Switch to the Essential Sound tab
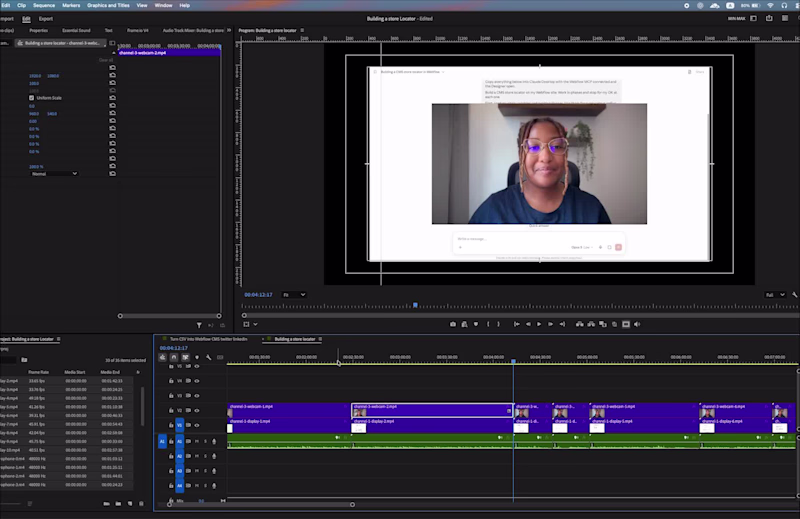The image size is (800, 519). pos(76,30)
